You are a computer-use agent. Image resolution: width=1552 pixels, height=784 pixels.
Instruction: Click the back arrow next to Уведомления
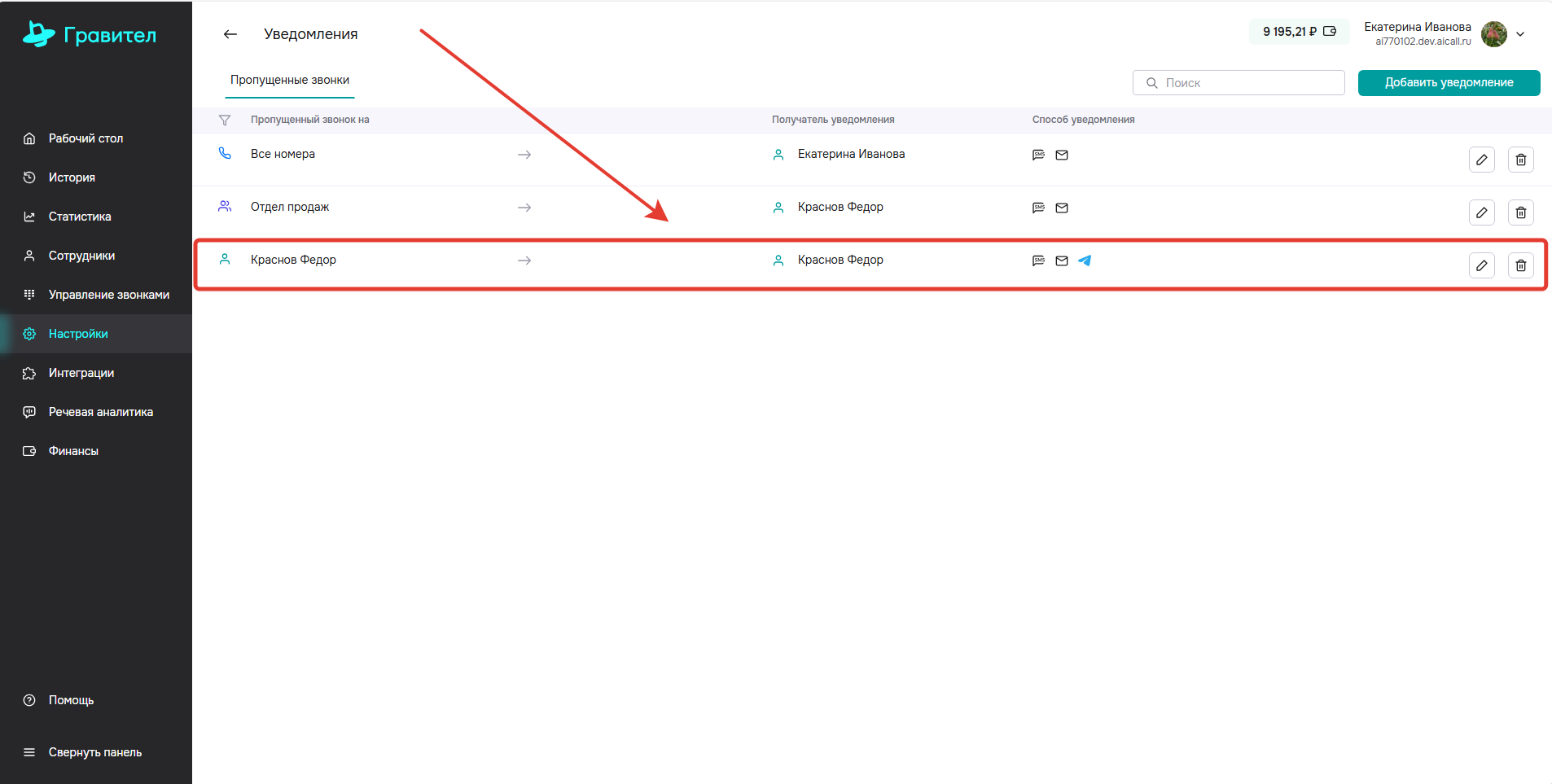[x=230, y=34]
